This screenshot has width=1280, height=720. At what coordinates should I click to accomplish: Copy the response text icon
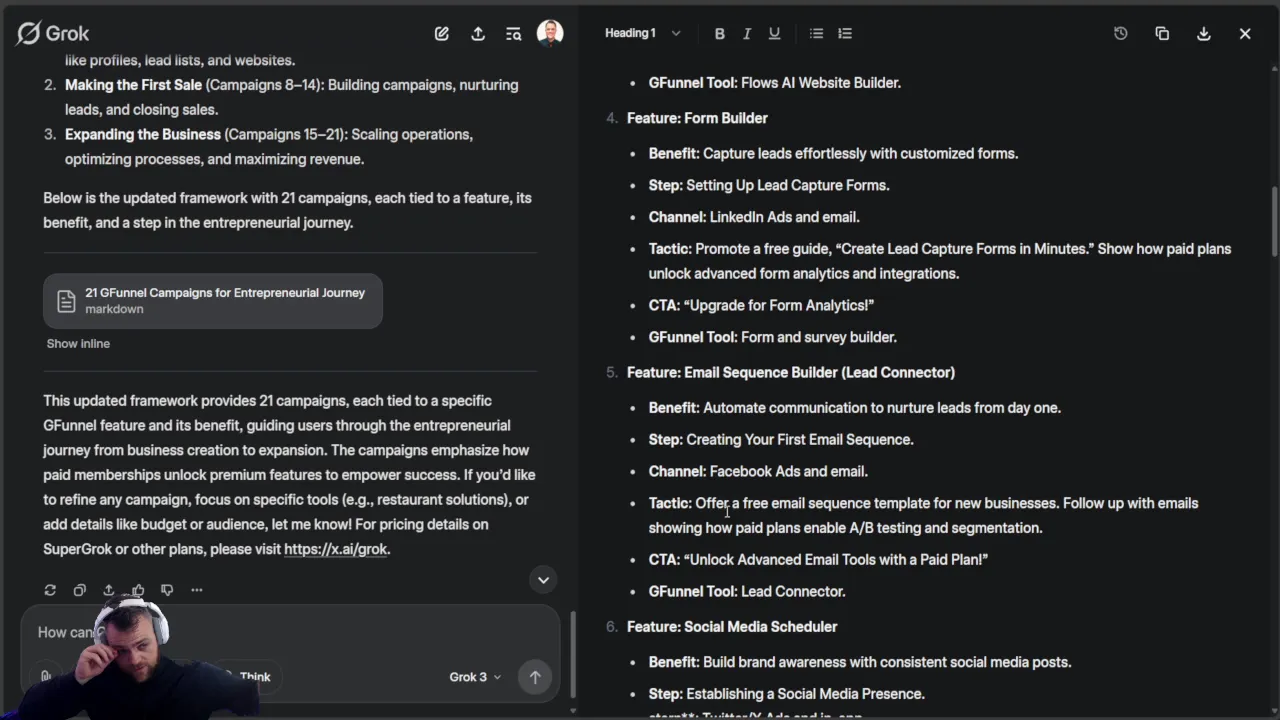[x=79, y=590]
